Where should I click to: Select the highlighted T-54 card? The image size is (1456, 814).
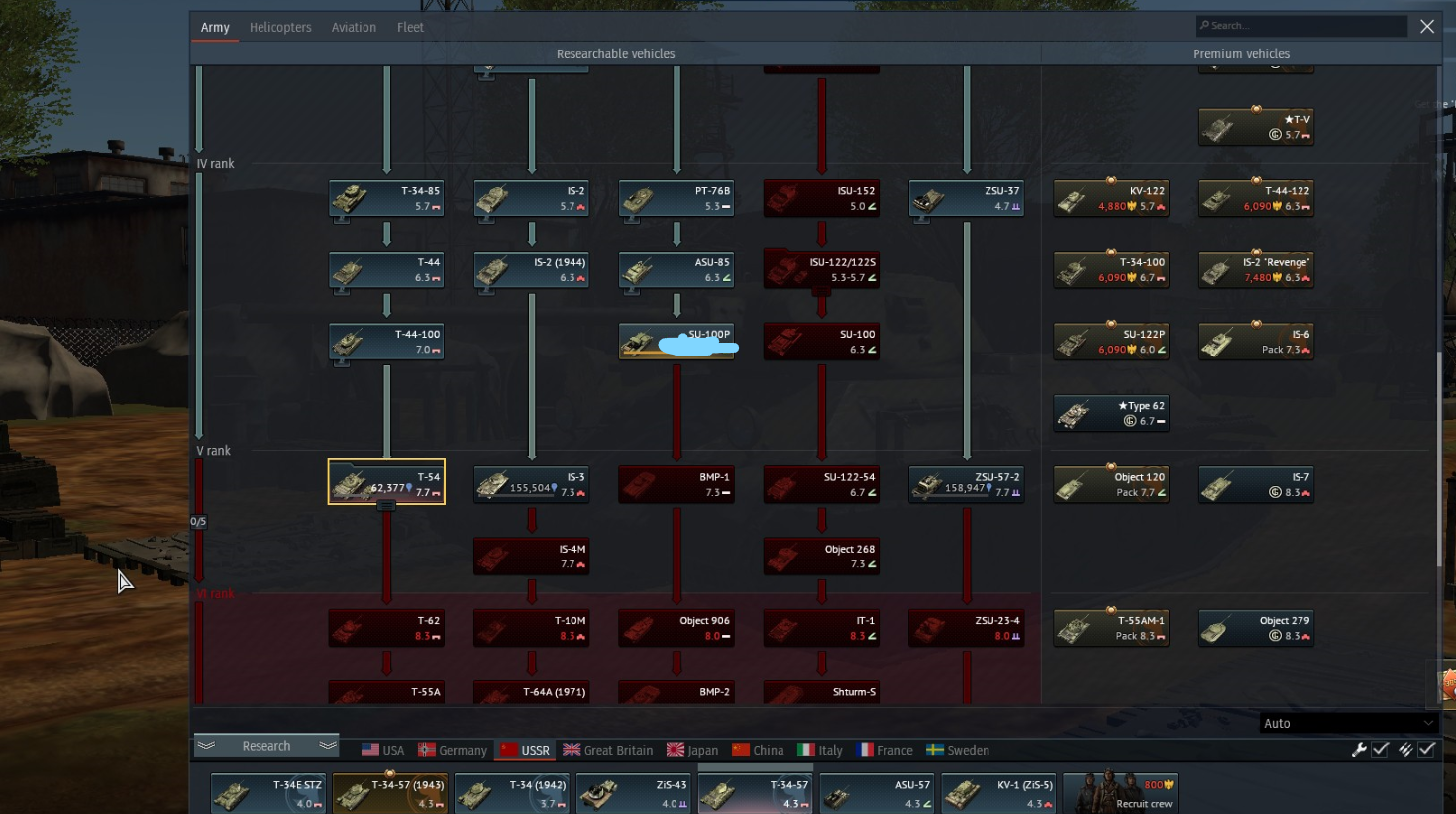tap(386, 482)
